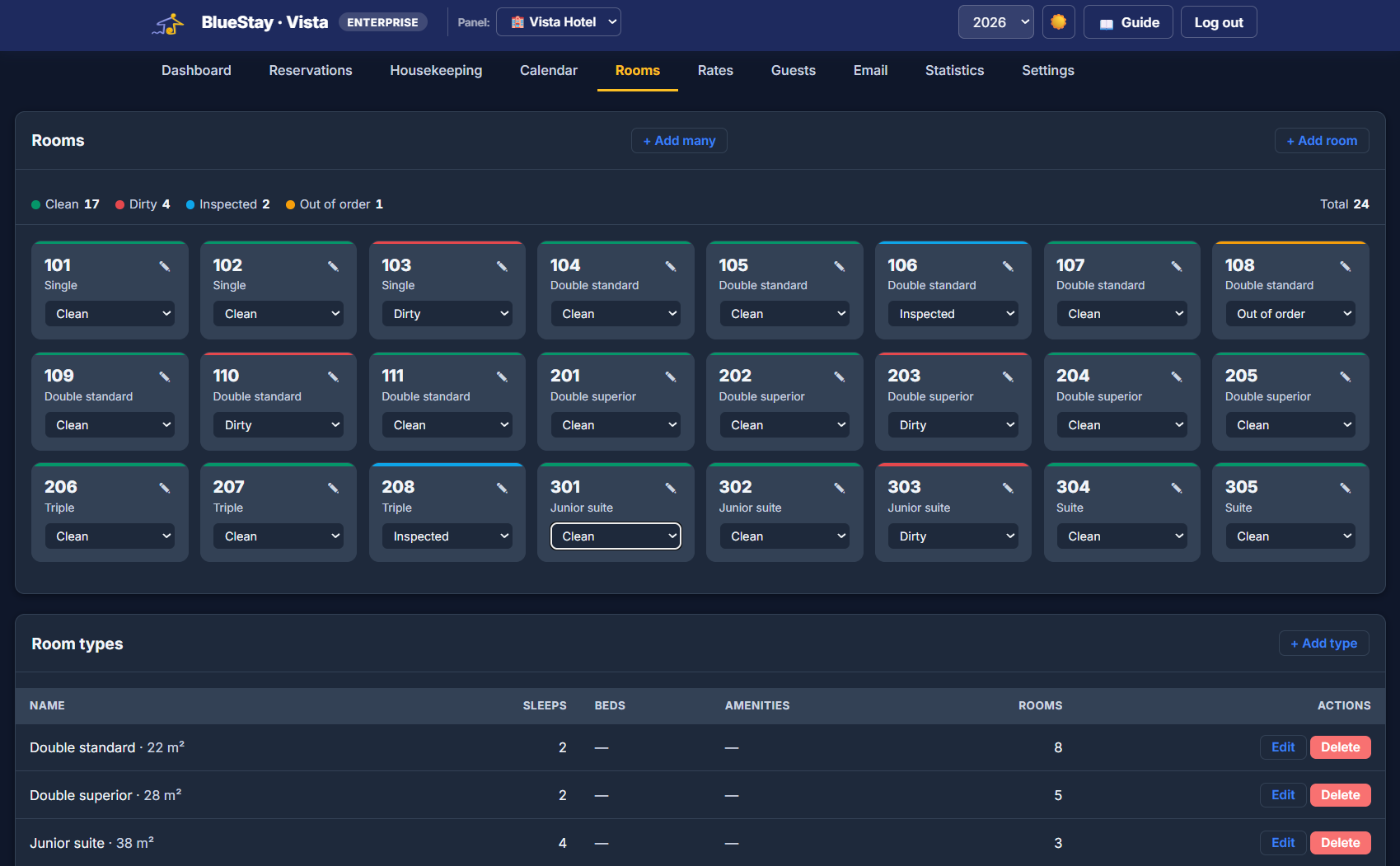Edit the Double superior room type
The height and width of the screenshot is (866, 1400).
(x=1283, y=795)
